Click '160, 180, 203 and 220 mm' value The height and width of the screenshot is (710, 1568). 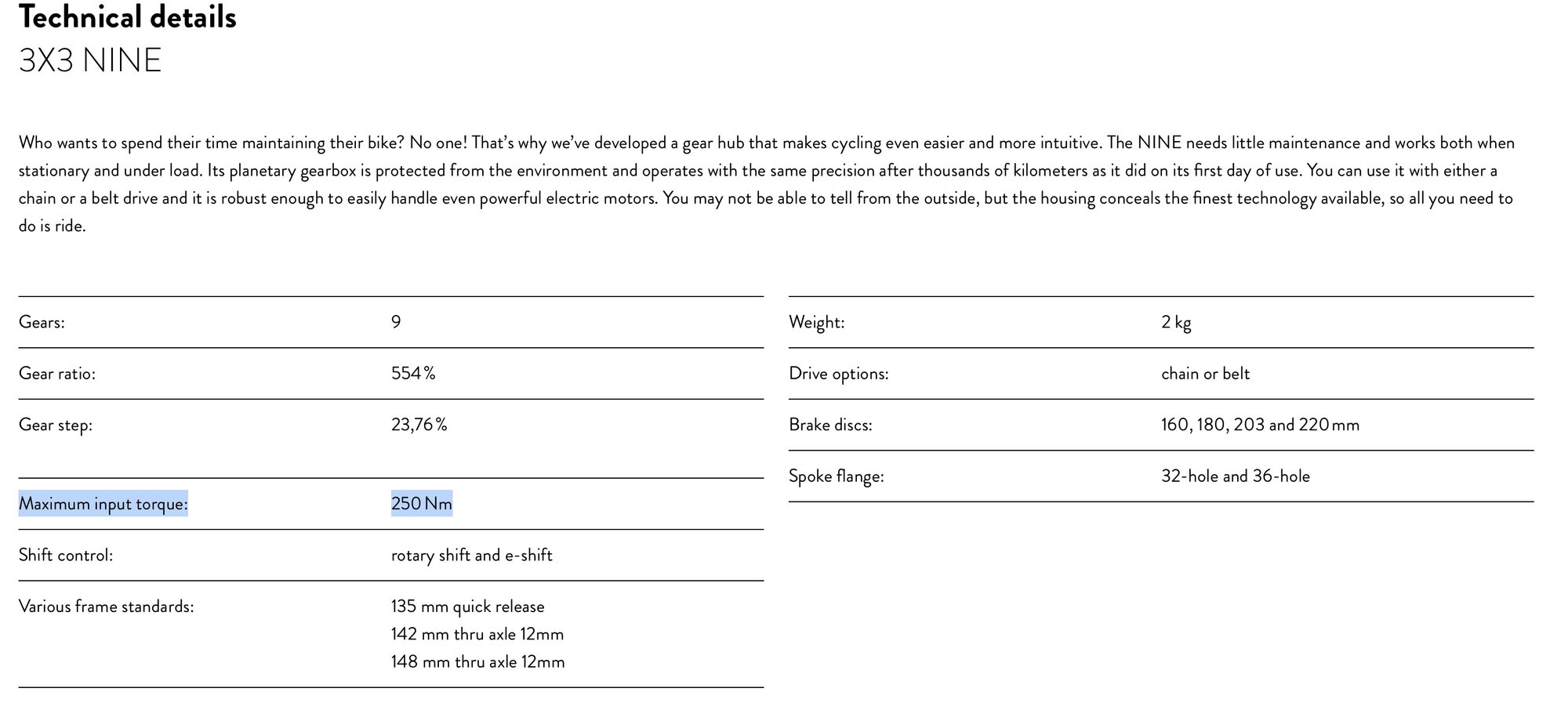[x=1261, y=425]
